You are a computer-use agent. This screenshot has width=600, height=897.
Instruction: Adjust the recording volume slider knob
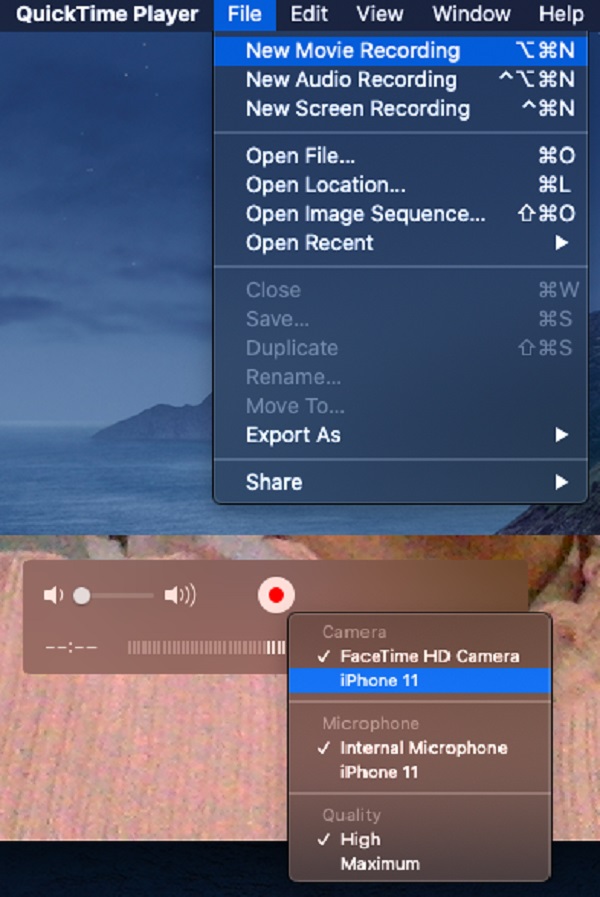82,596
